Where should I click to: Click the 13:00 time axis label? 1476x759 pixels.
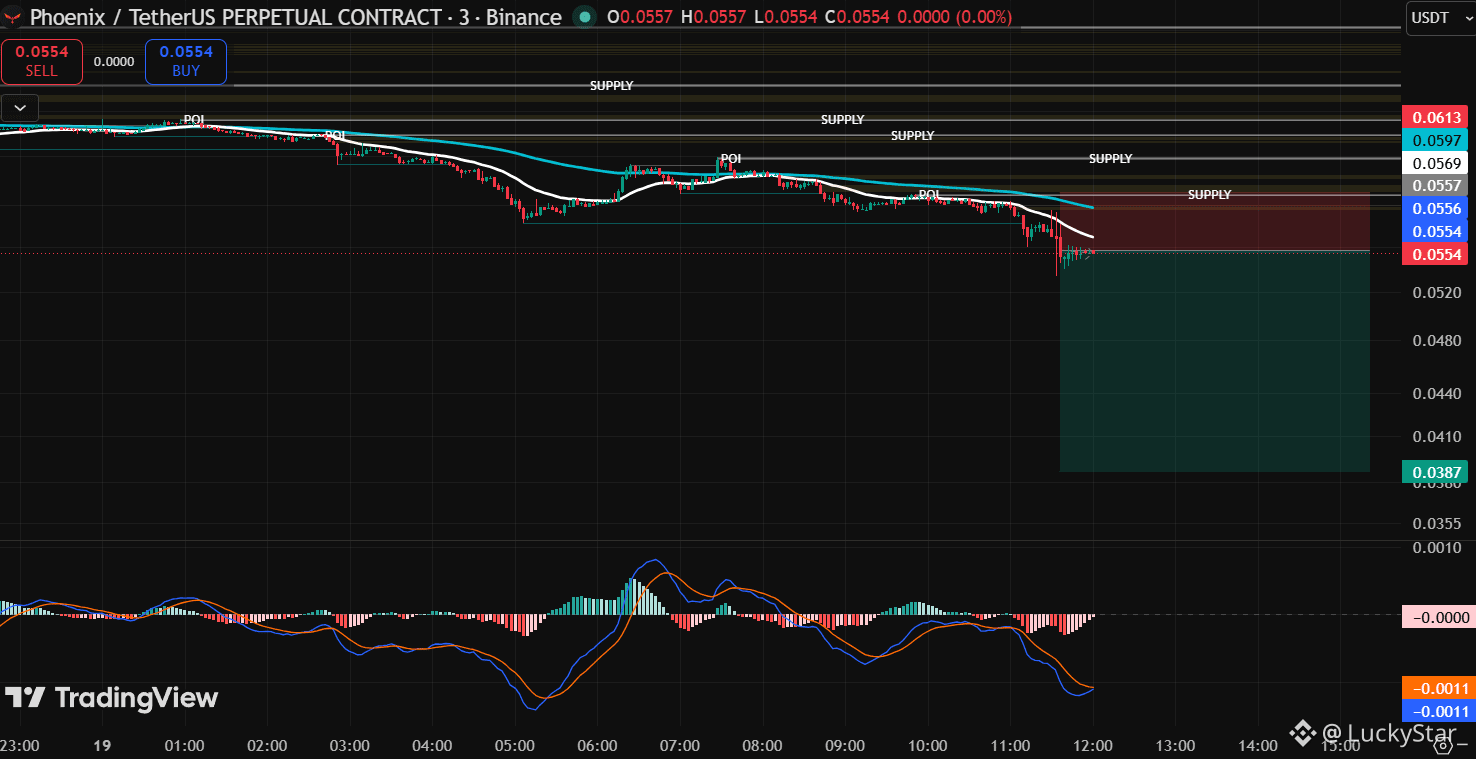tap(1175, 745)
